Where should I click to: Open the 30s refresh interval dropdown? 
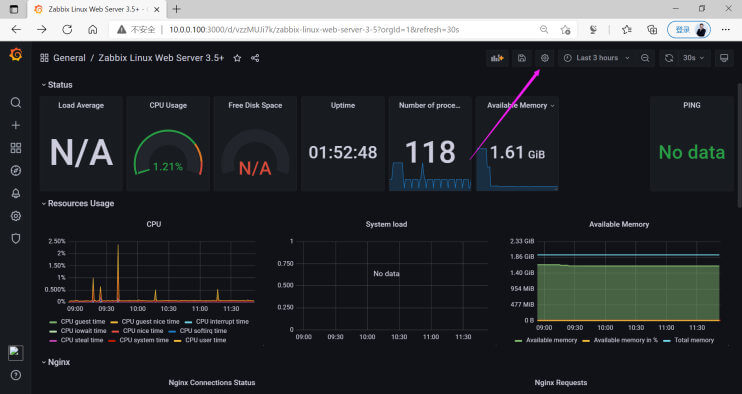point(694,58)
